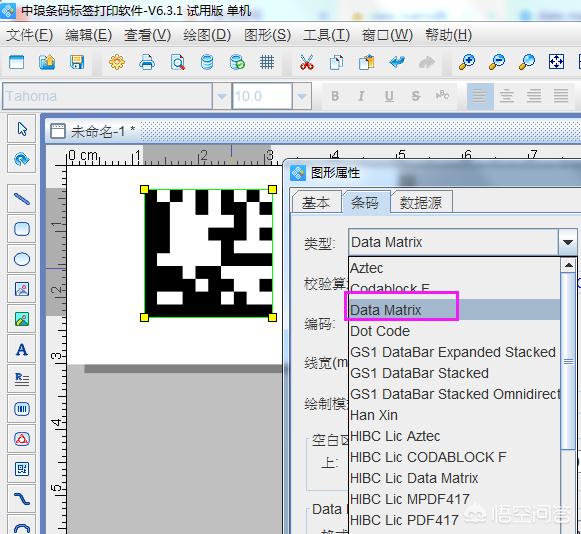
Task: Click scroll up arrow of type list
Action: [568, 265]
